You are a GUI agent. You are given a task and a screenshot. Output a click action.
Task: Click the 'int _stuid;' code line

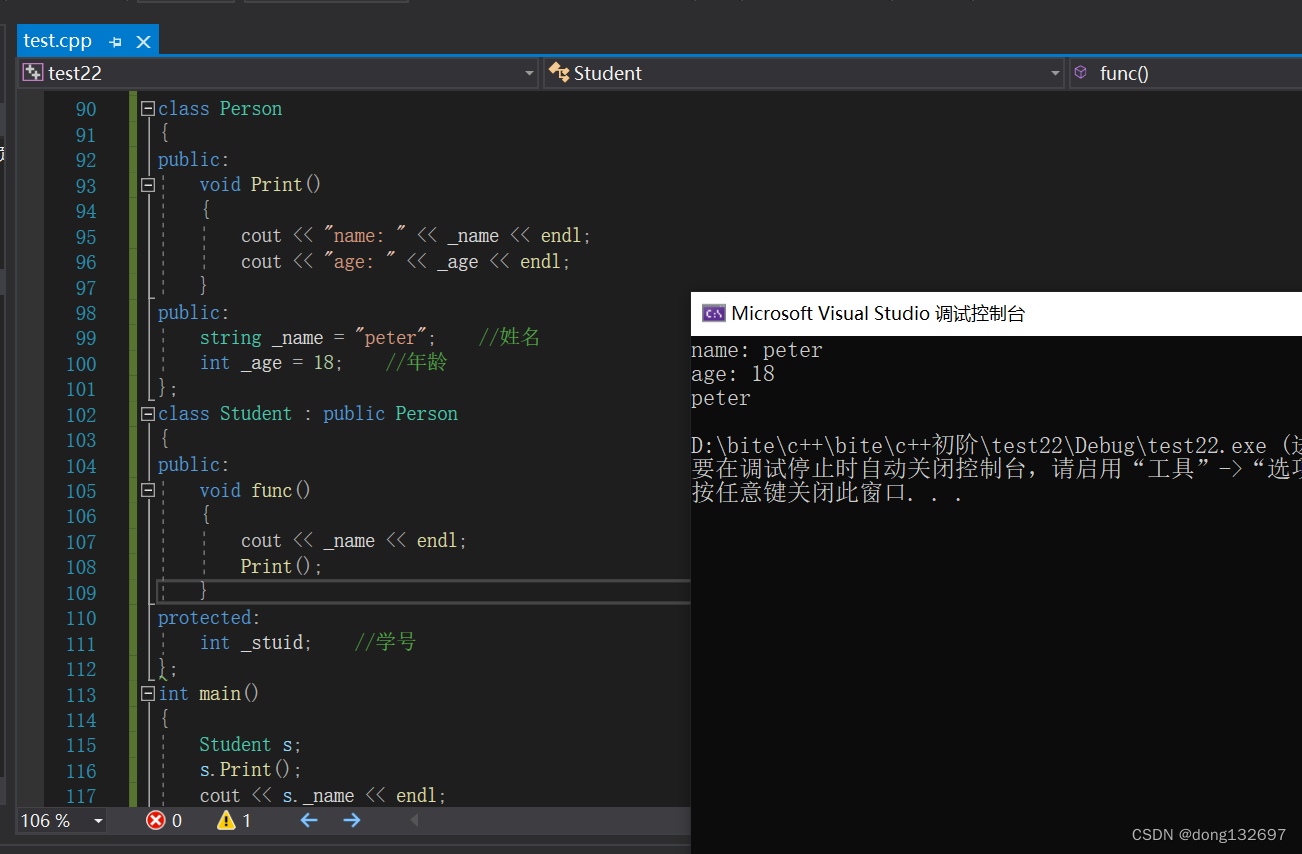tap(256, 643)
